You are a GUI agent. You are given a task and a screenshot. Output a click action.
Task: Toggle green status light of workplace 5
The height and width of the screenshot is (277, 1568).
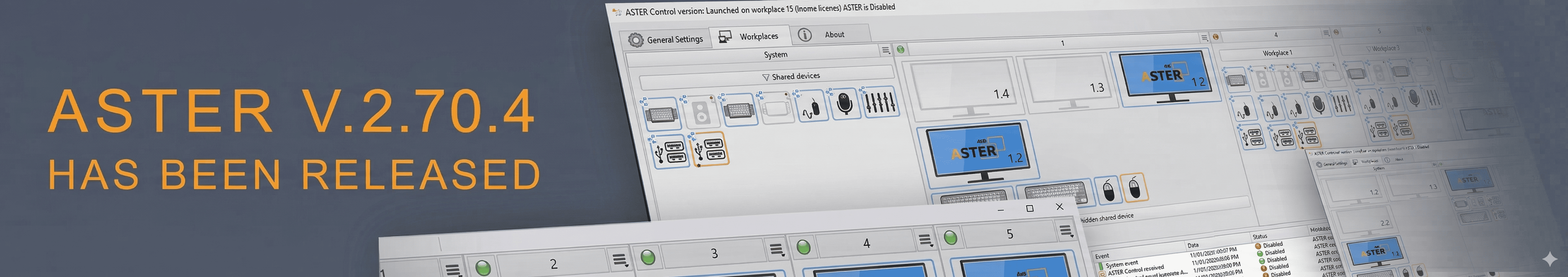[x=950, y=237]
